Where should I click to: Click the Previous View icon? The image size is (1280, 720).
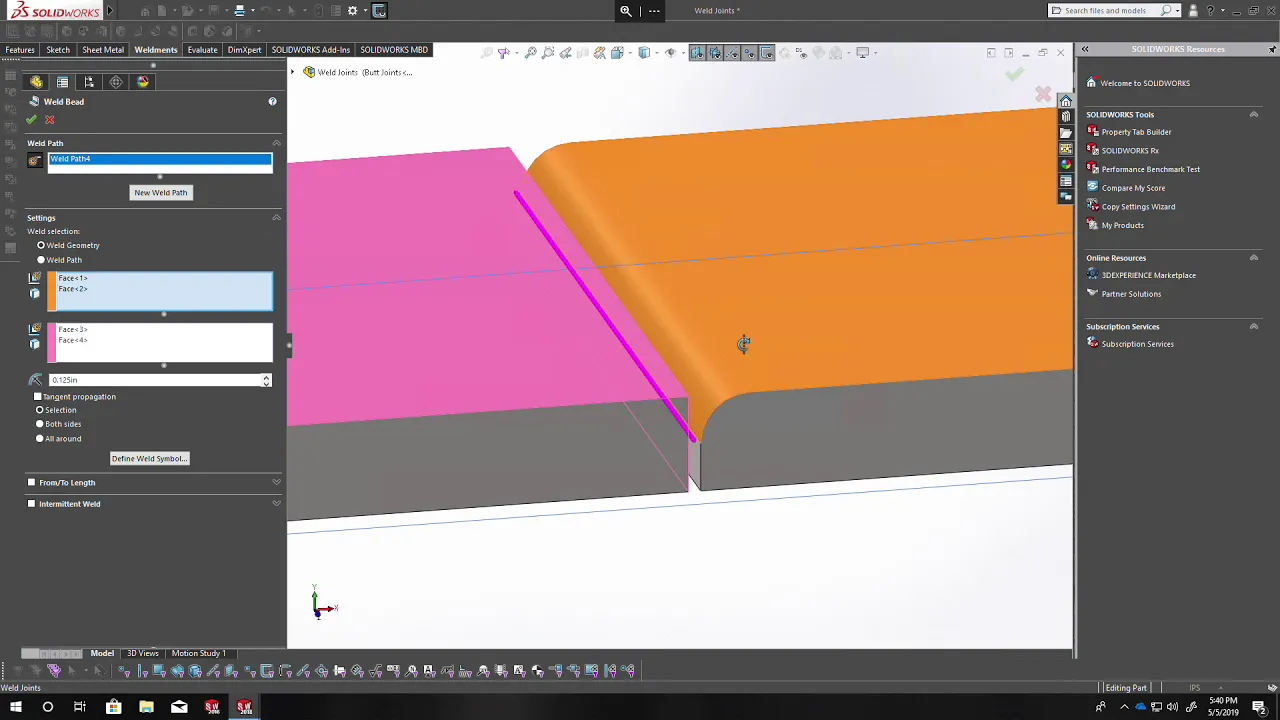pyautogui.click(x=566, y=53)
